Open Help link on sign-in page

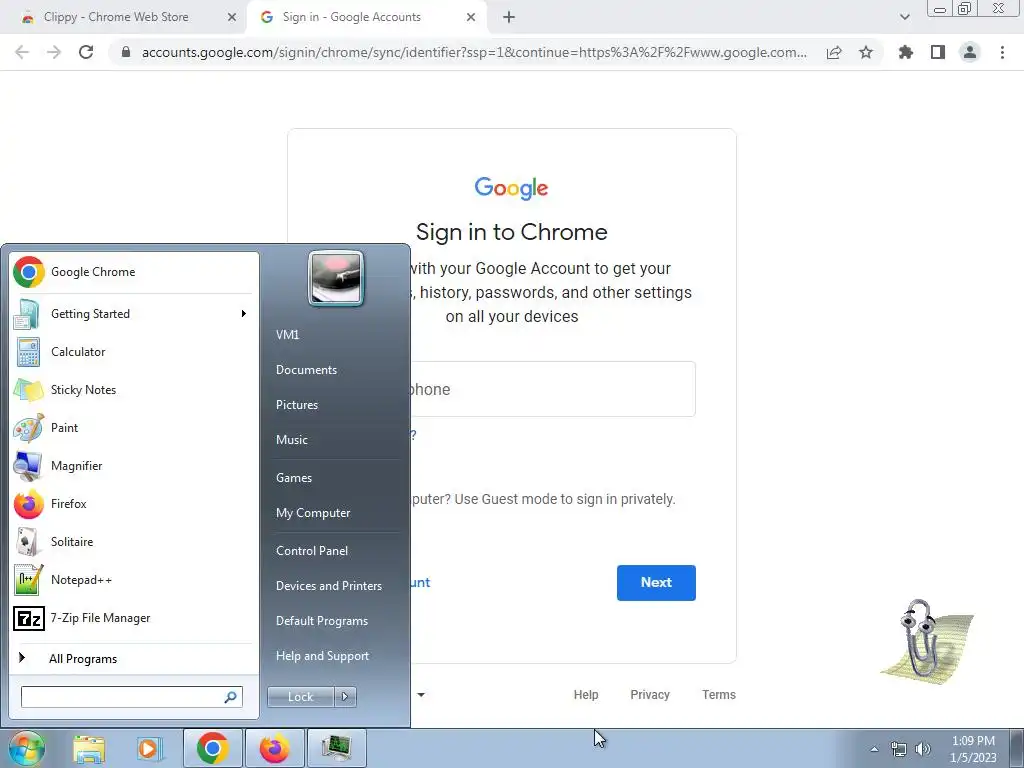click(x=586, y=695)
